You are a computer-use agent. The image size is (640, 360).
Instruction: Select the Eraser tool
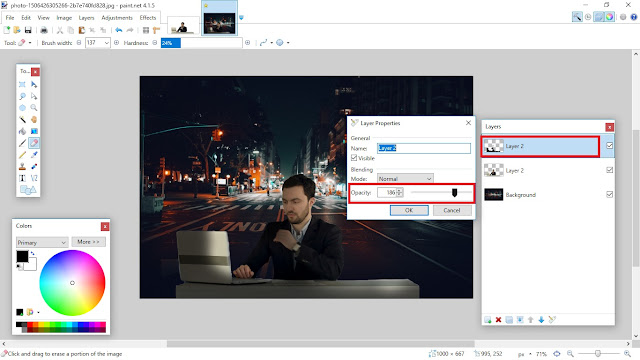point(34,143)
